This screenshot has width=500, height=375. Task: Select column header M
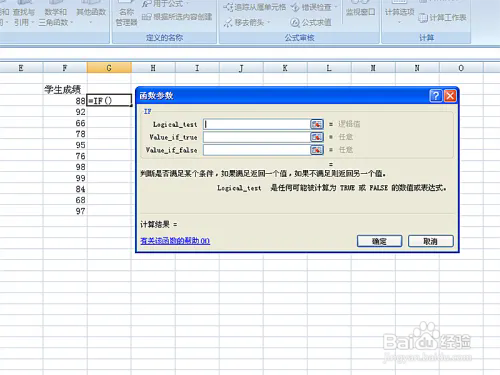coord(373,68)
